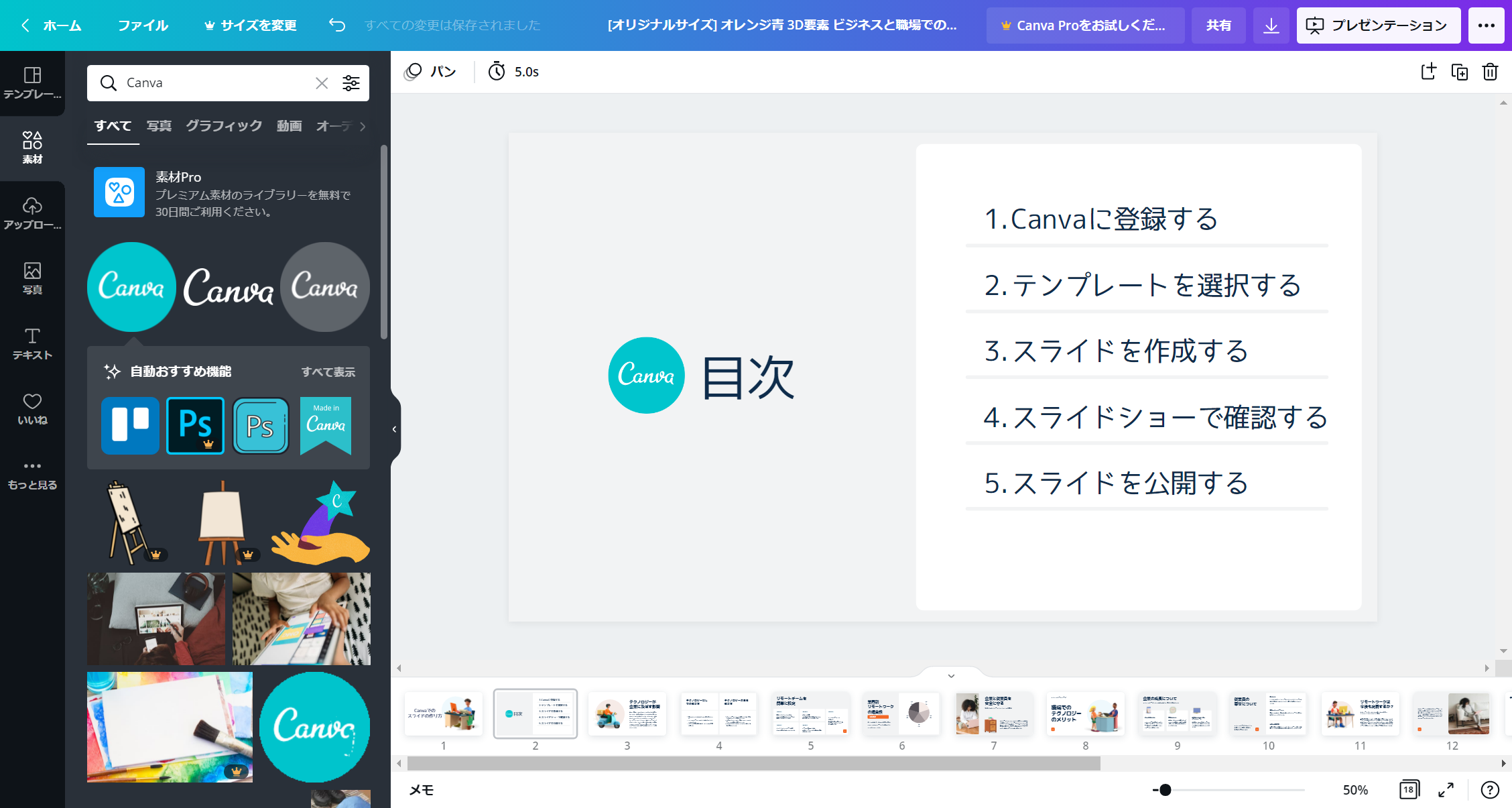Open grid view showing 18 pages
Viewport: 1512px width, 808px height.
(x=1409, y=790)
